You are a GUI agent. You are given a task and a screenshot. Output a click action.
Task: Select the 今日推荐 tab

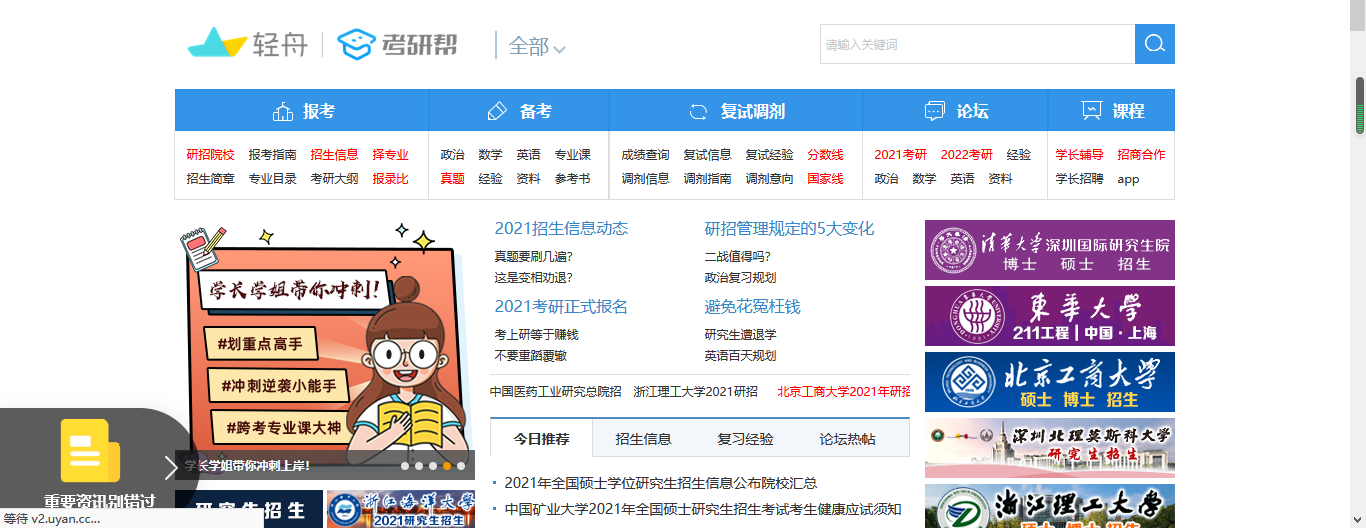pyautogui.click(x=541, y=438)
